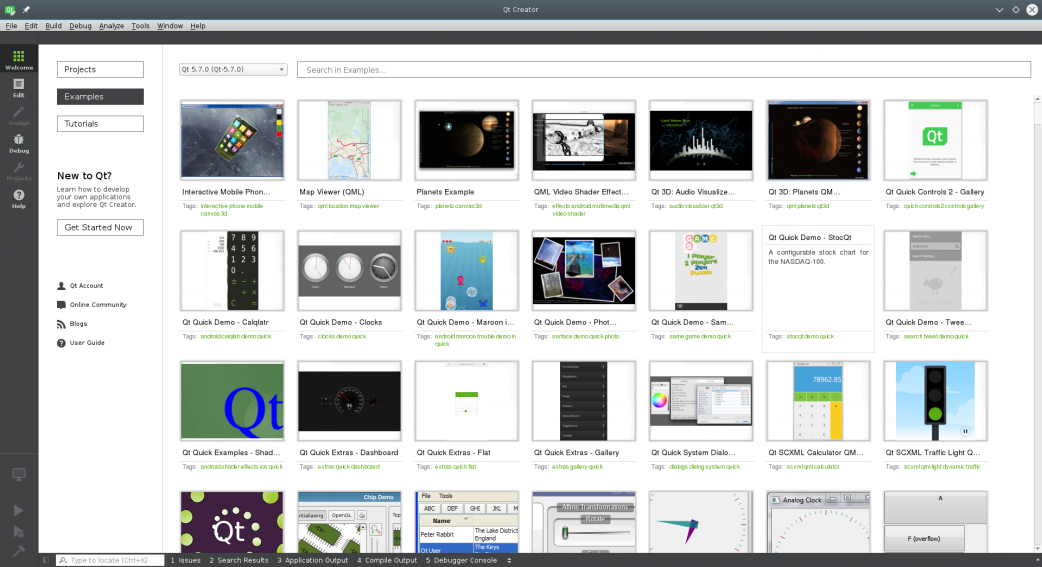Click the Help mode icon in sidebar

18,198
